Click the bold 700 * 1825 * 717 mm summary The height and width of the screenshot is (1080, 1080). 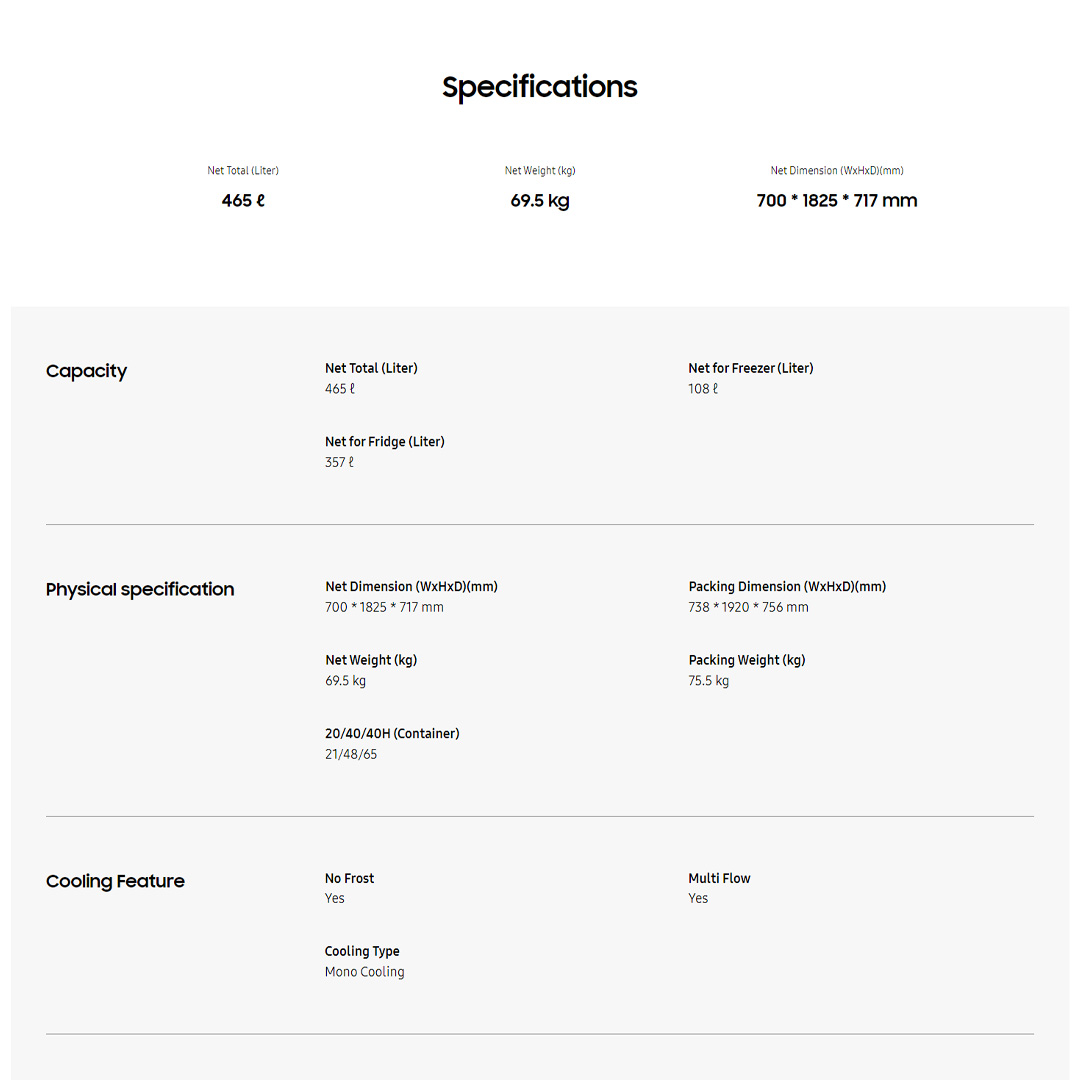(x=837, y=200)
